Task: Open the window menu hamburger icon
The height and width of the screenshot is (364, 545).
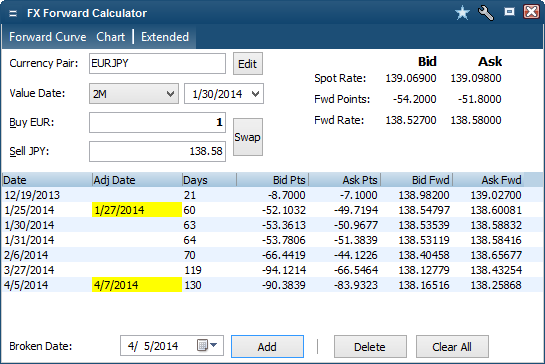Action: (x=13, y=14)
